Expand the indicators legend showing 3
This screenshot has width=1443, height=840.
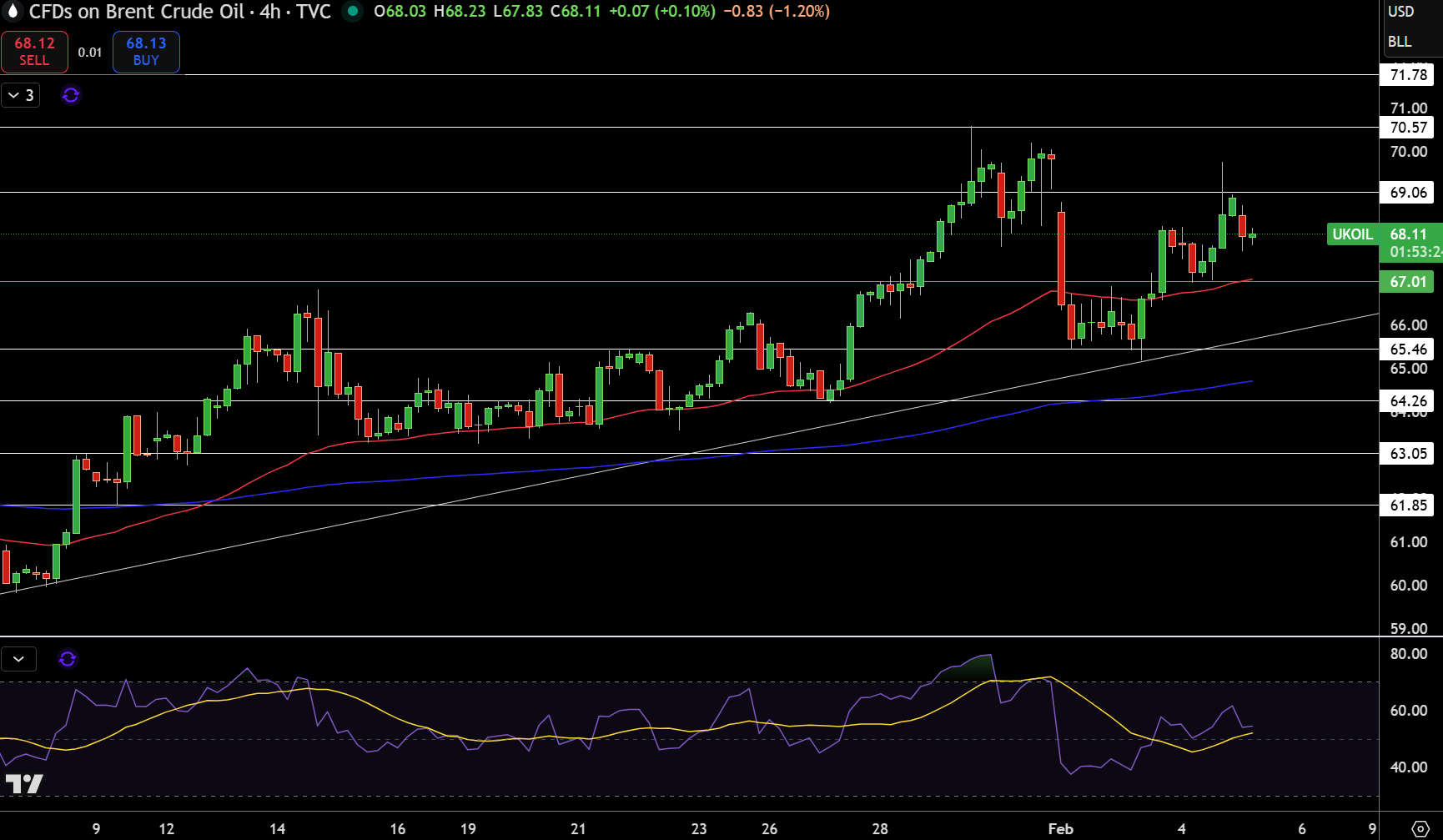point(21,95)
